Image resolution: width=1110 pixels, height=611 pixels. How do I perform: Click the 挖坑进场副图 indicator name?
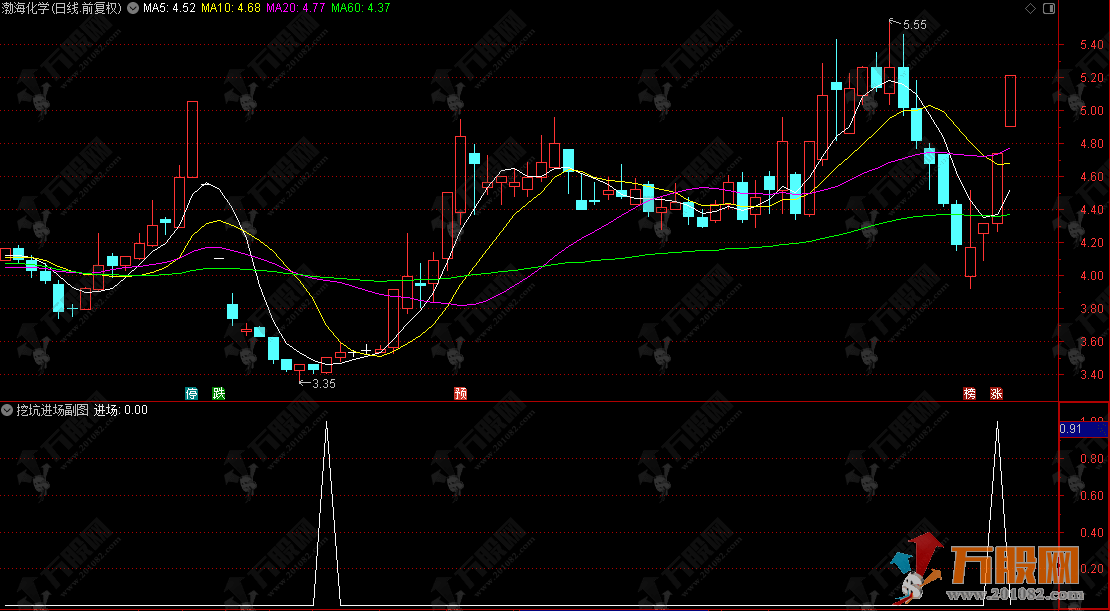[53, 410]
